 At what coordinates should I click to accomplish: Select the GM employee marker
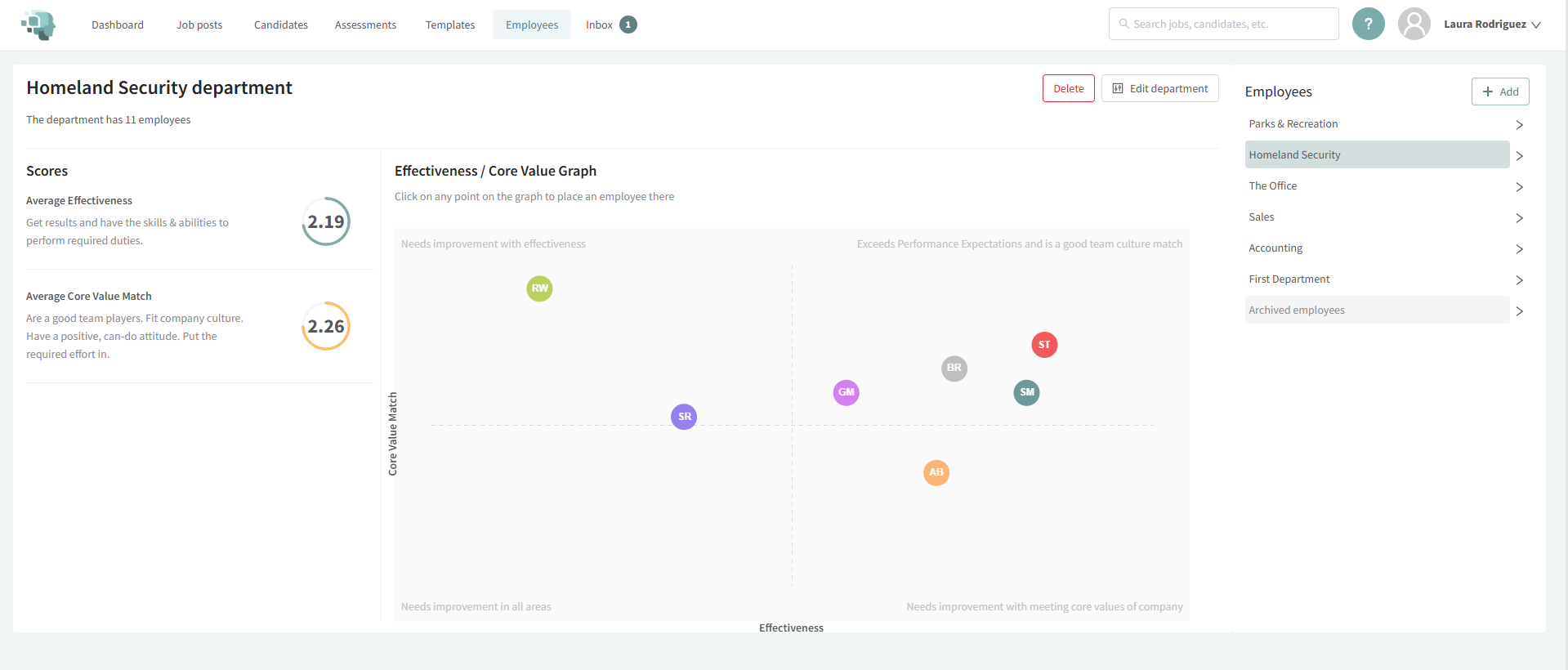(x=846, y=392)
